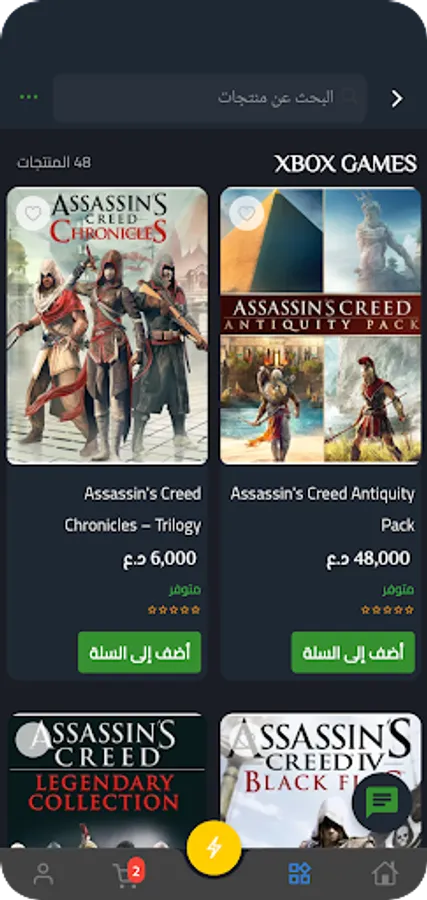Open the Assassin's Creed Chronicles – Trilogy title
Screen dimensions: 427x900
133,509
